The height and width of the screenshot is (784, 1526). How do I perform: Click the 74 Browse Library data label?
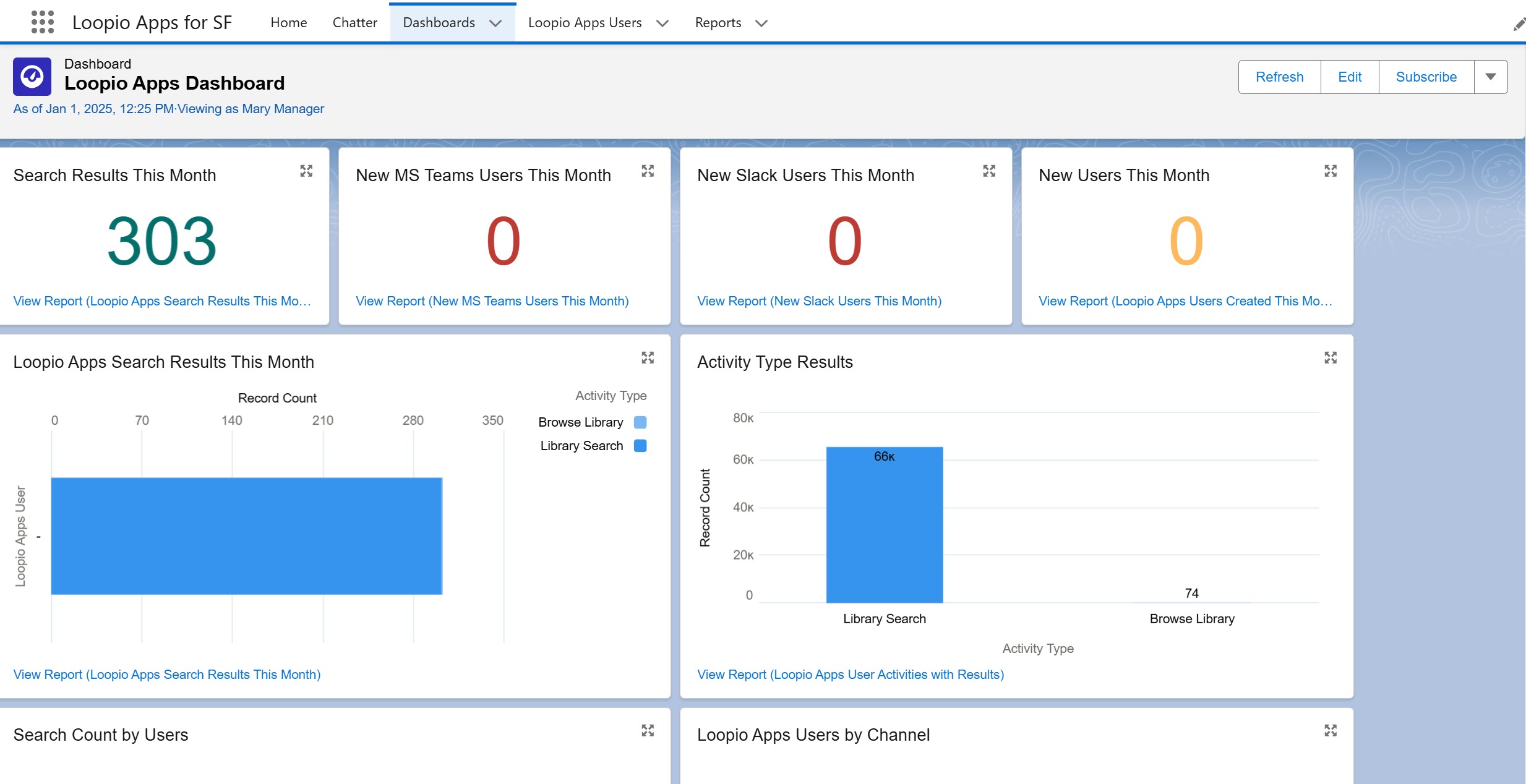point(1192,594)
